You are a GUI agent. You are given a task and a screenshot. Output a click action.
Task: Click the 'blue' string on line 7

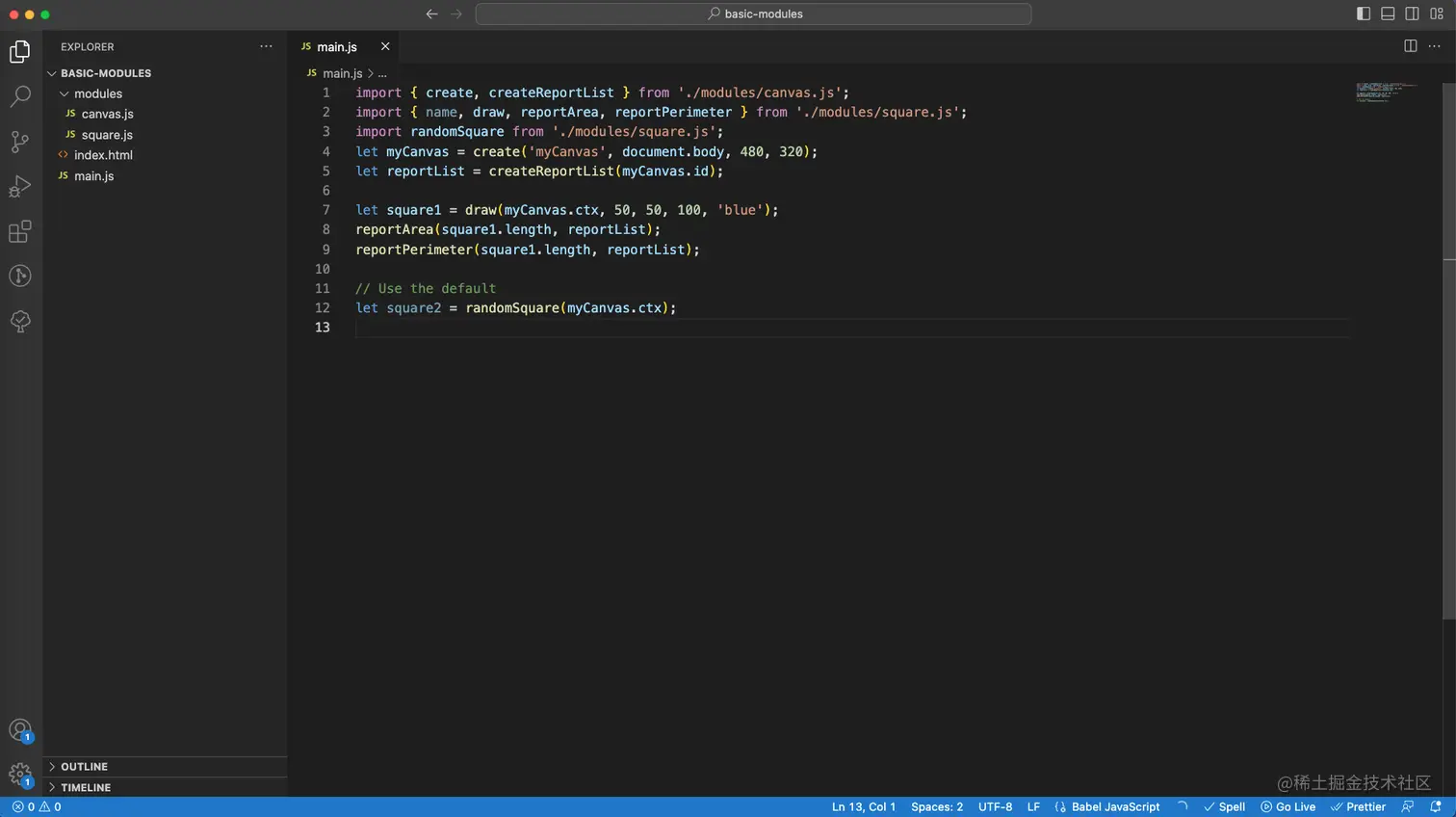pos(740,210)
